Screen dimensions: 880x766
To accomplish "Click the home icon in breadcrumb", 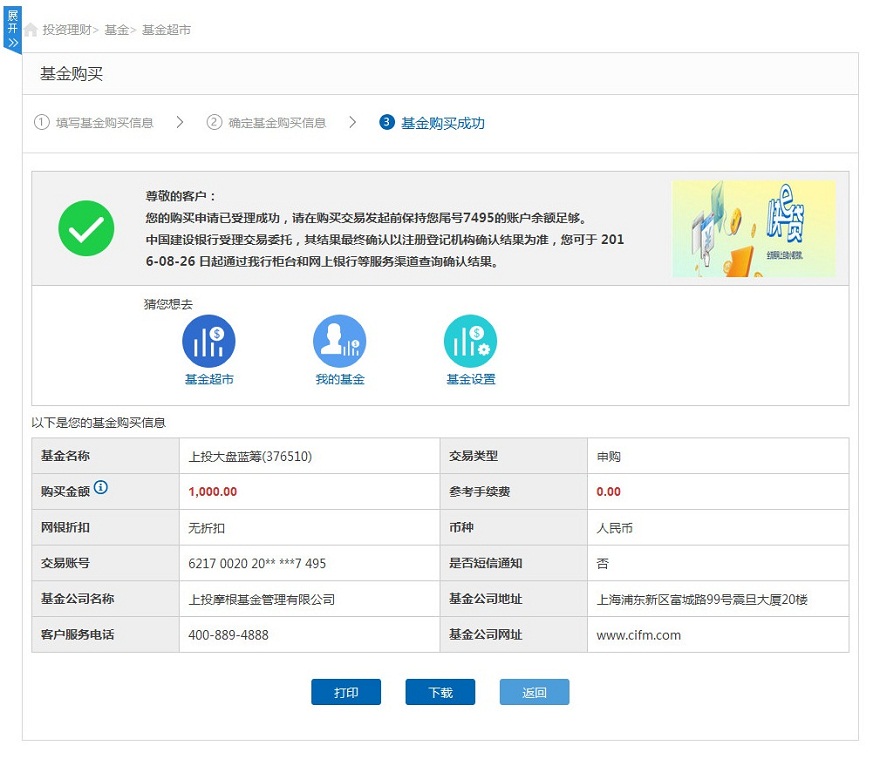I will click(x=31, y=30).
